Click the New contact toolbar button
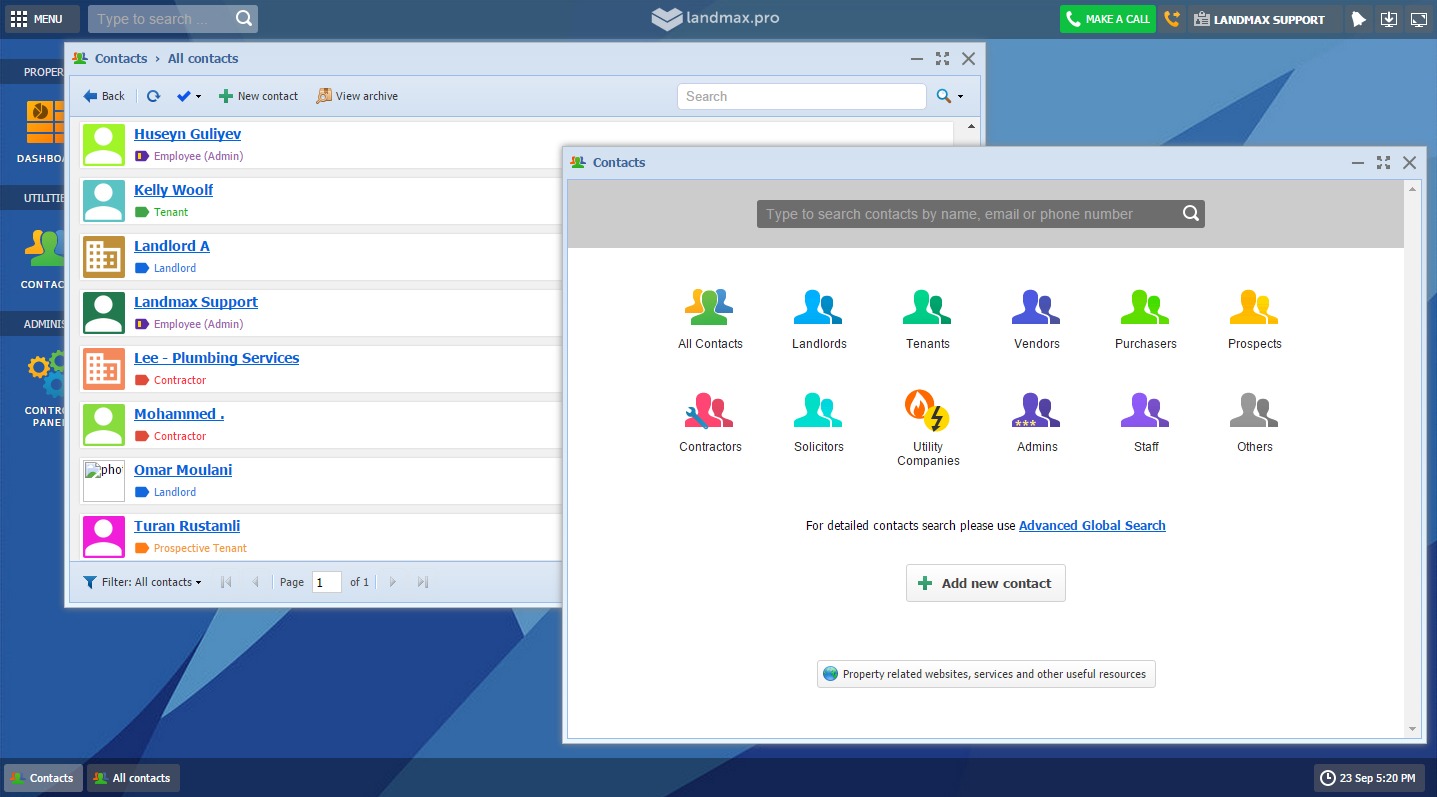 pos(258,96)
